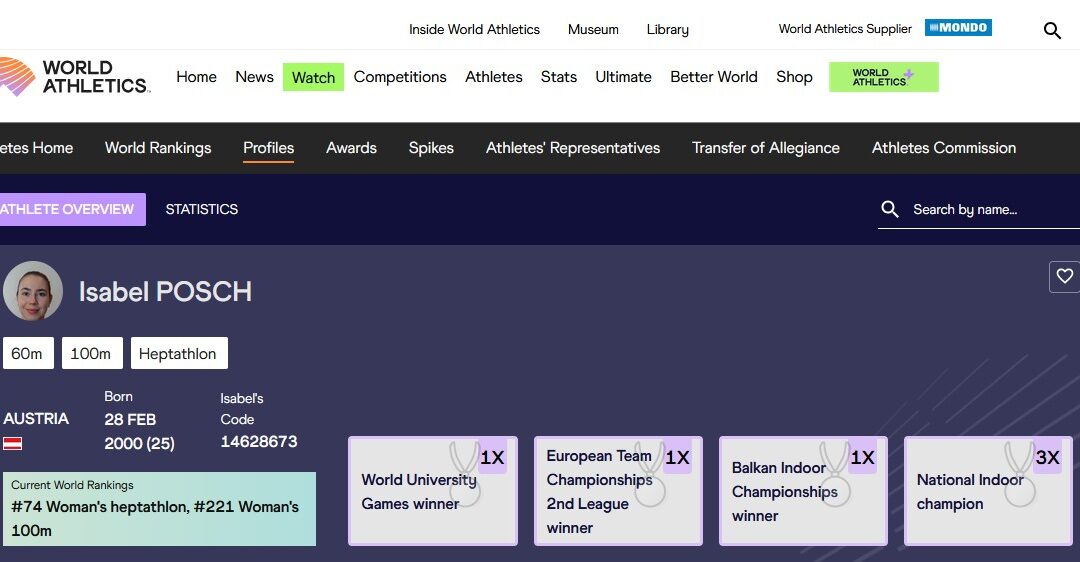The height and width of the screenshot is (562, 1080).
Task: Type in the Search by name field
Action: point(990,210)
